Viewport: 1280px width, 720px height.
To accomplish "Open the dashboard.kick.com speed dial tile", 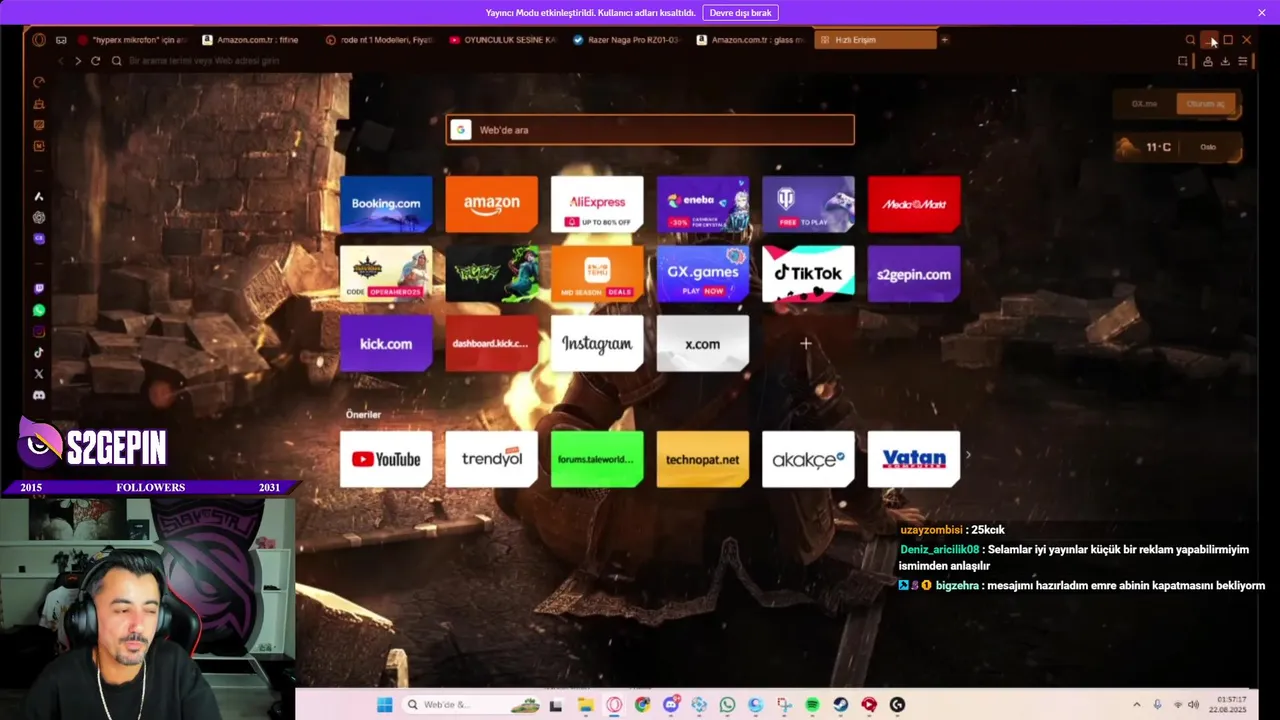I will pos(491,343).
